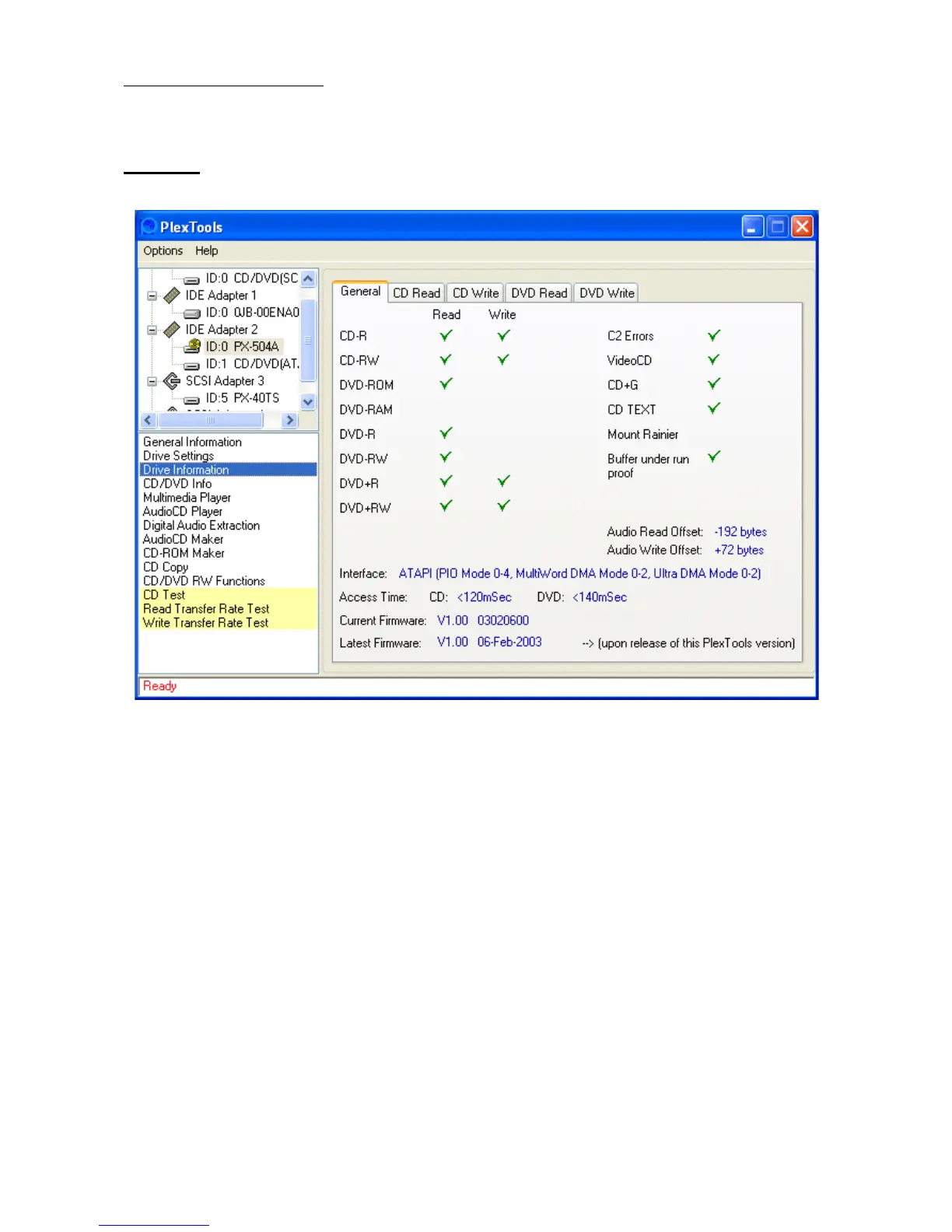
Task: Click the PlexTools title bar icon
Action: [x=149, y=226]
